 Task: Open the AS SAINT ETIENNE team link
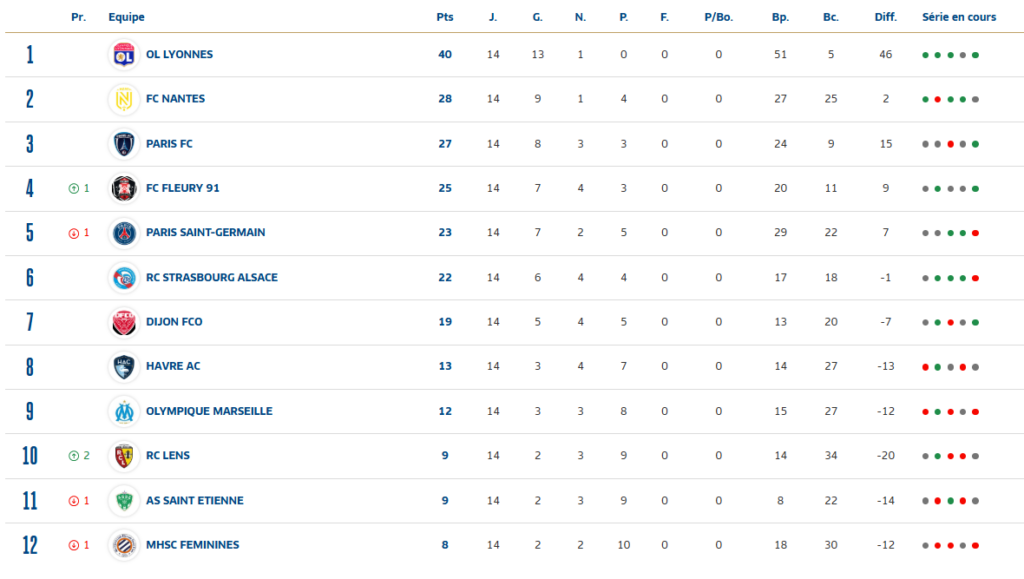click(x=194, y=500)
